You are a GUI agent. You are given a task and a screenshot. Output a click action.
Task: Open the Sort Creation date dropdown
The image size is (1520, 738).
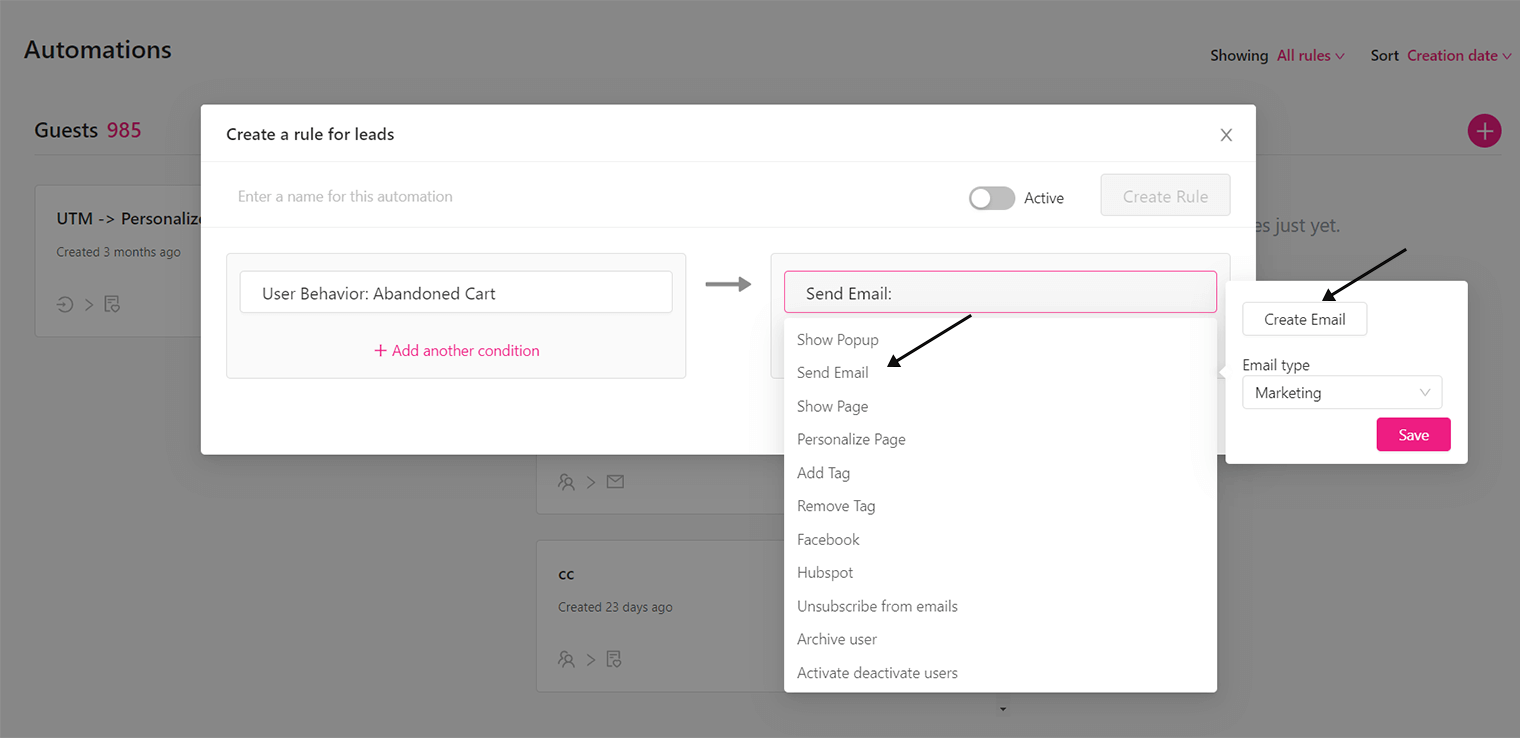[1458, 56]
